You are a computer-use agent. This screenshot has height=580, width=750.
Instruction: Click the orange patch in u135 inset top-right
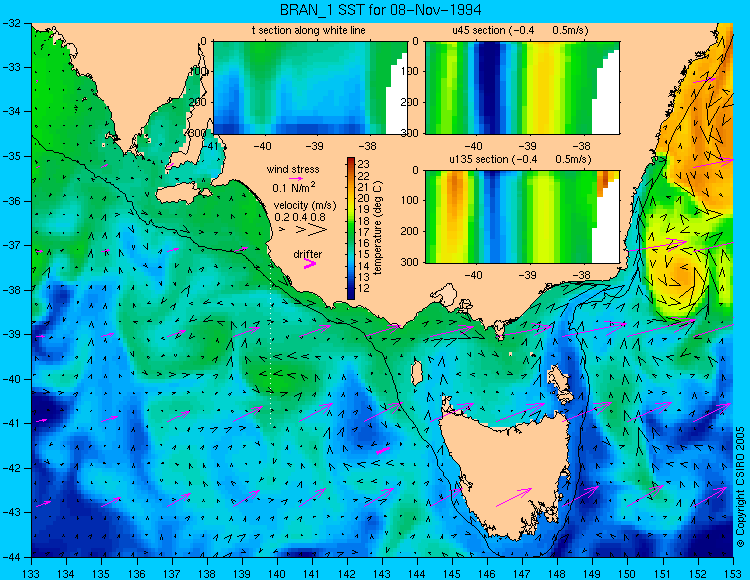point(603,182)
